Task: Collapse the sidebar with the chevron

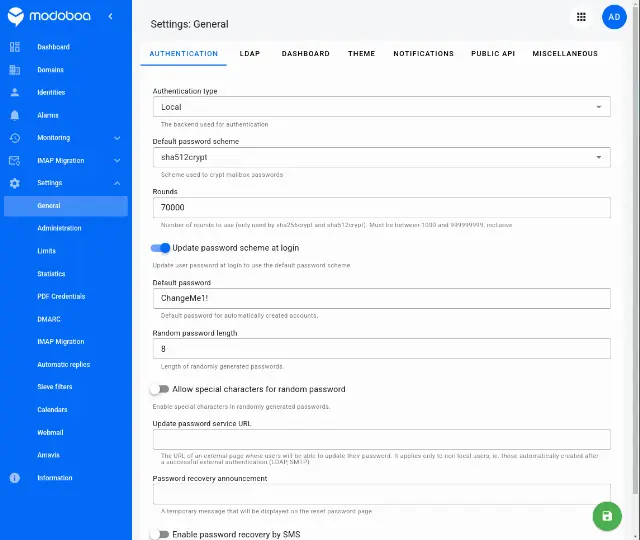Action: (111, 16)
